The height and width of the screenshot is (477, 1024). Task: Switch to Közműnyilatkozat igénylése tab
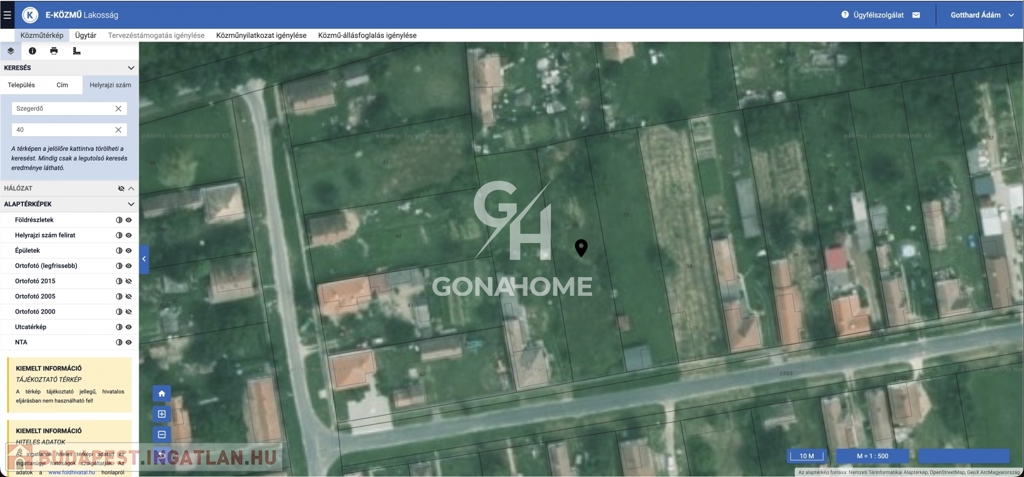click(x=261, y=35)
